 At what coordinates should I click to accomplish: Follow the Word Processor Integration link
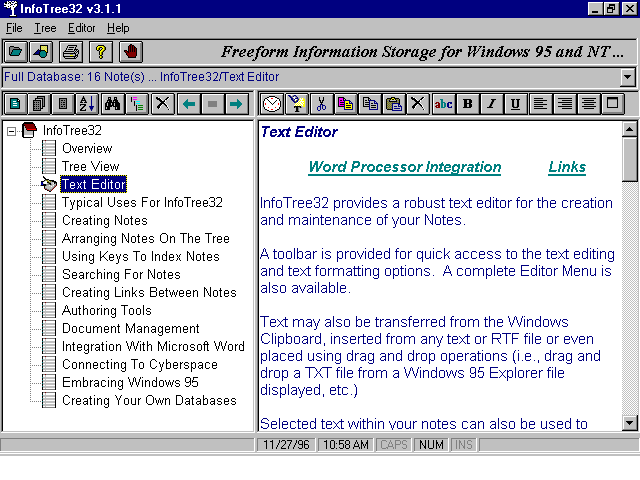pyautogui.click(x=404, y=167)
